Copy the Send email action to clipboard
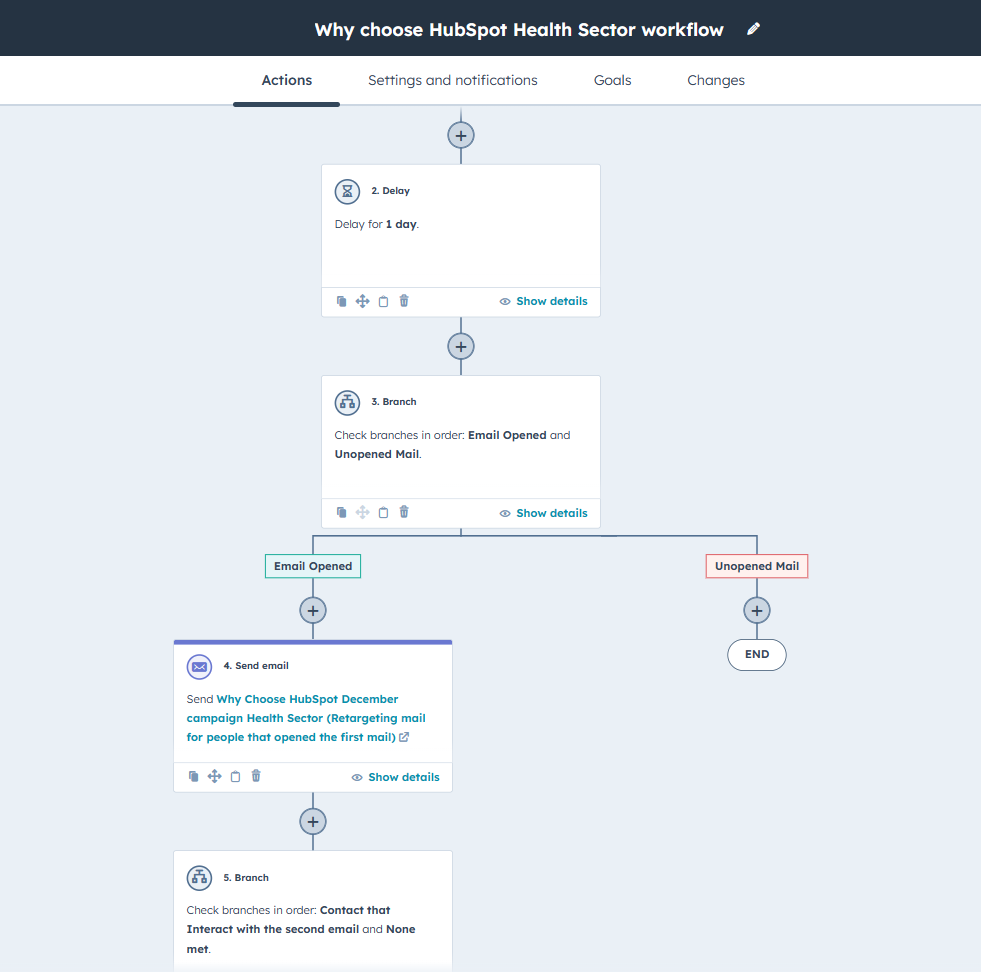981x972 pixels. (235, 776)
